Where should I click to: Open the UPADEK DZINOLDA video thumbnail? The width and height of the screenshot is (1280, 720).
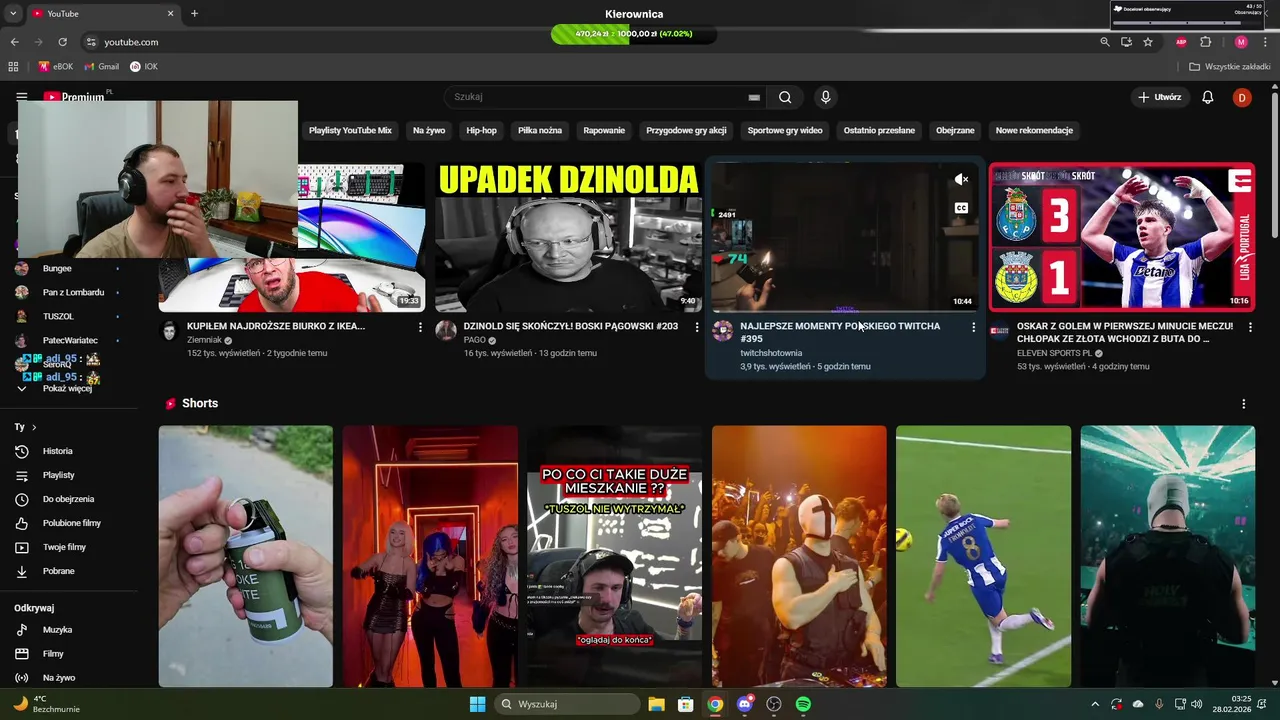click(x=568, y=237)
